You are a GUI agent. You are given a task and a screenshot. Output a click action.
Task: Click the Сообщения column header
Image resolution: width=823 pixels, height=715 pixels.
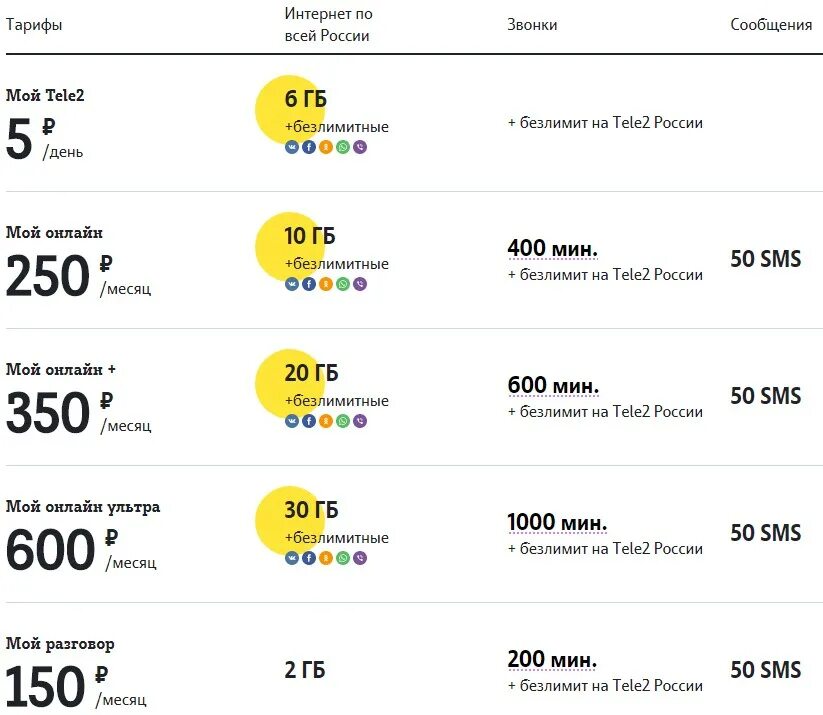coord(771,25)
